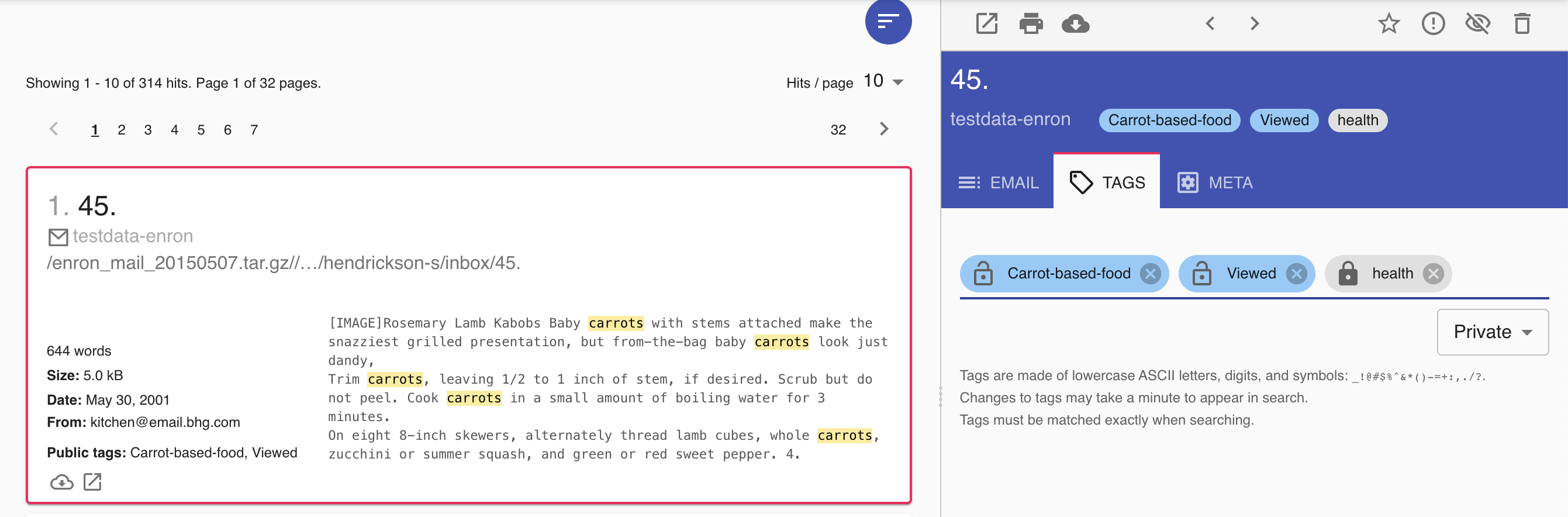Star this document
The height and width of the screenshot is (517, 1568).
(1389, 24)
